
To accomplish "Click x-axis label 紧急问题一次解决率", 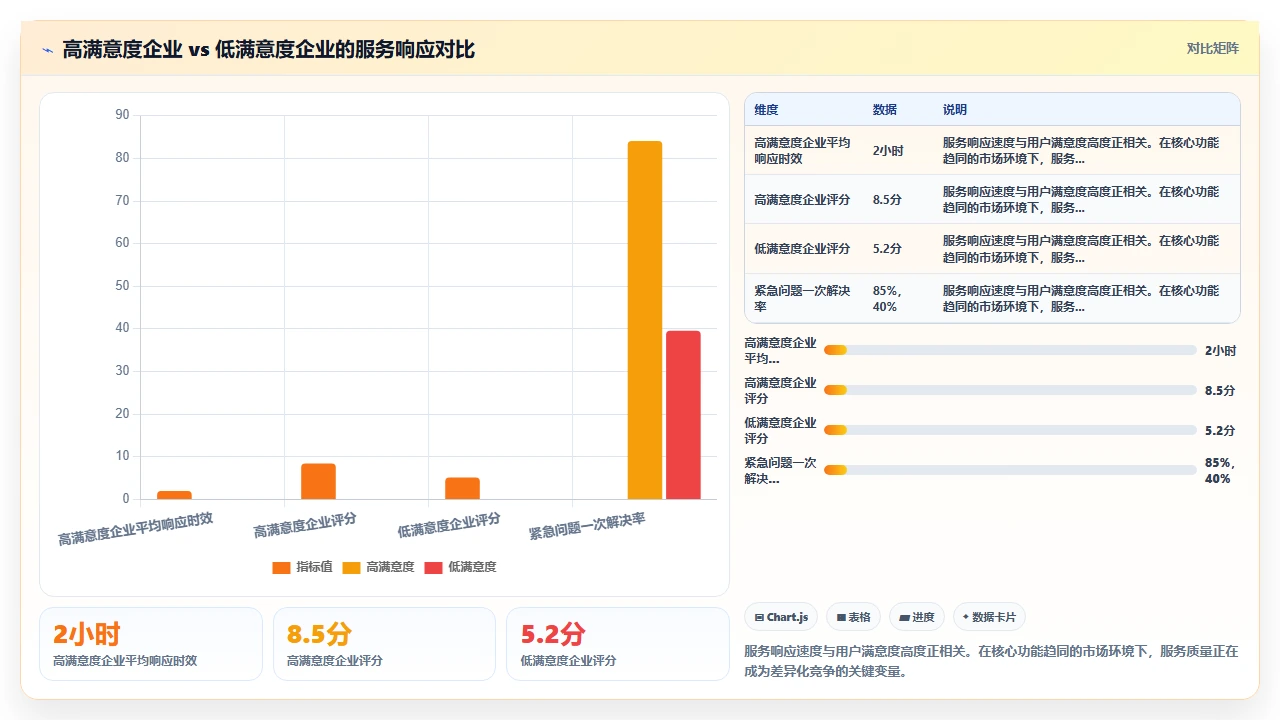I will point(587,525).
